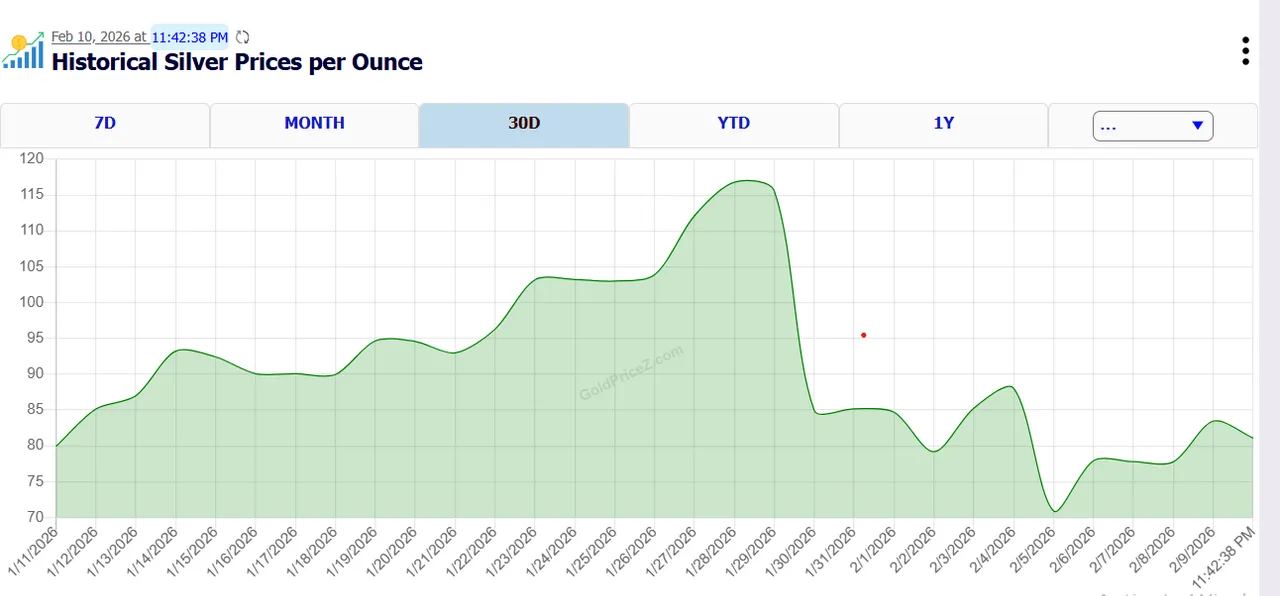This screenshot has height=596, width=1280.
Task: Switch to the 1Y tab
Action: [943, 124]
